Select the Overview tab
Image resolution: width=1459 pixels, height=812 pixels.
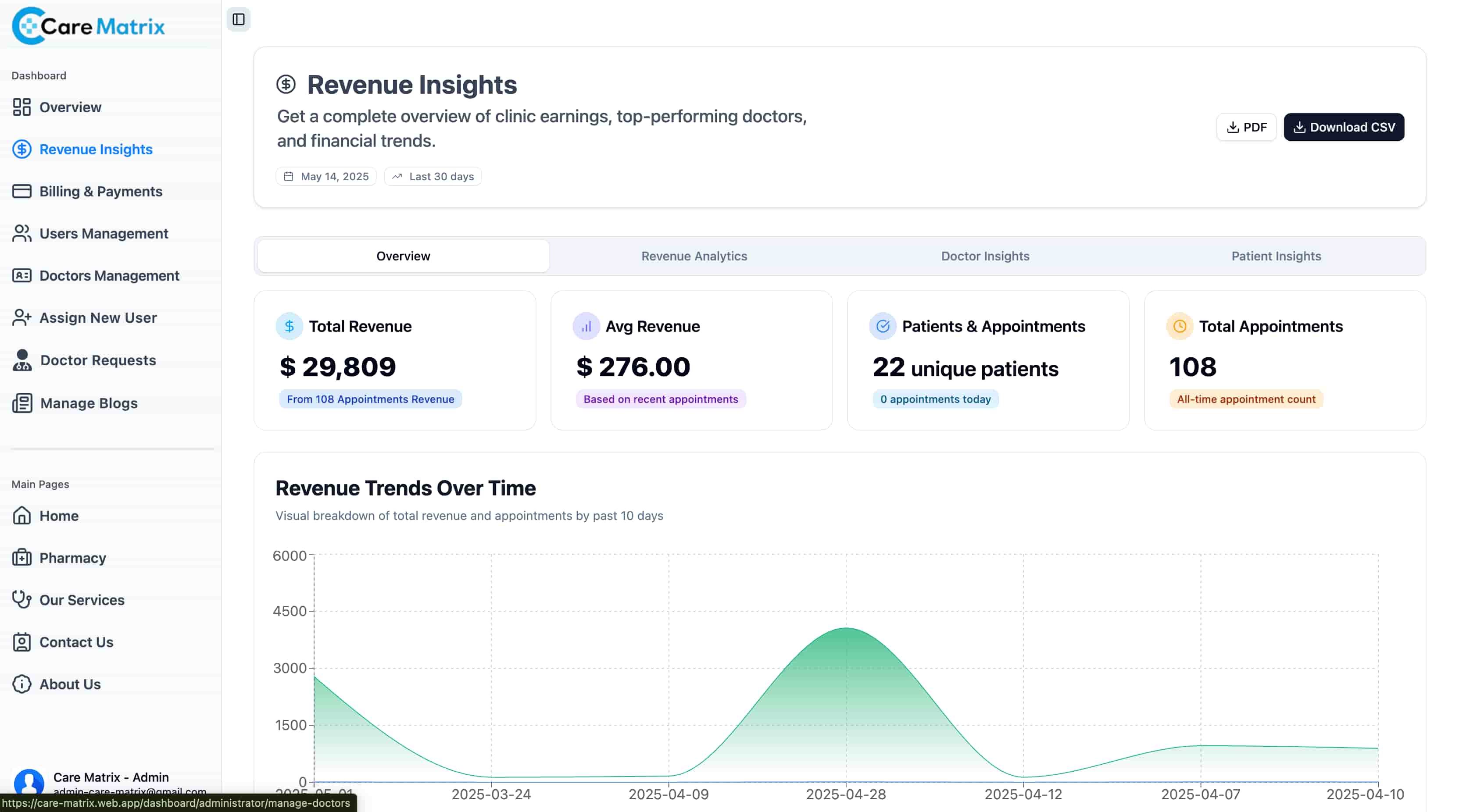[403, 256]
